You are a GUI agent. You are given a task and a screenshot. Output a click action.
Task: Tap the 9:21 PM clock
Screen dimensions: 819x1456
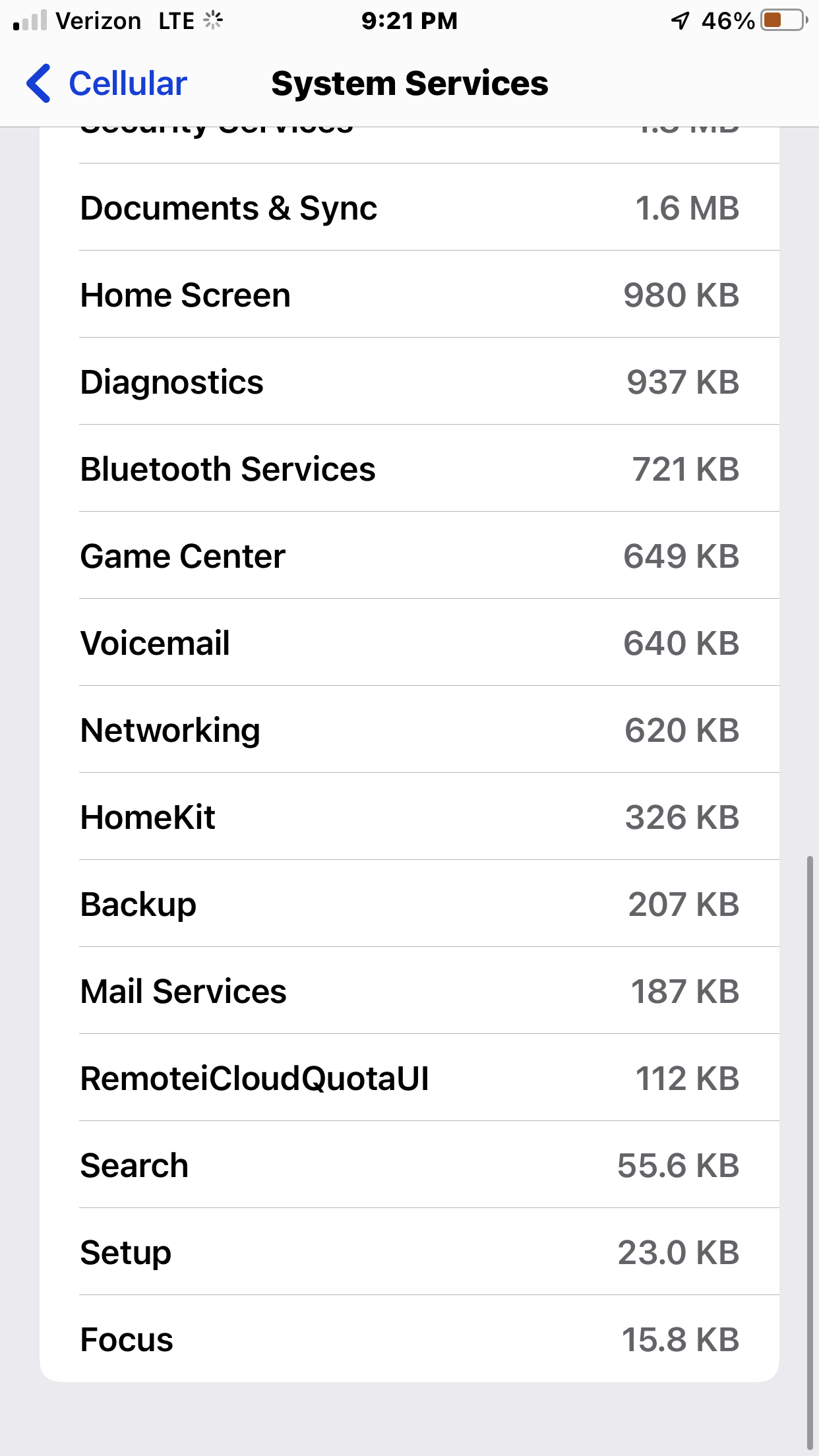point(409,21)
